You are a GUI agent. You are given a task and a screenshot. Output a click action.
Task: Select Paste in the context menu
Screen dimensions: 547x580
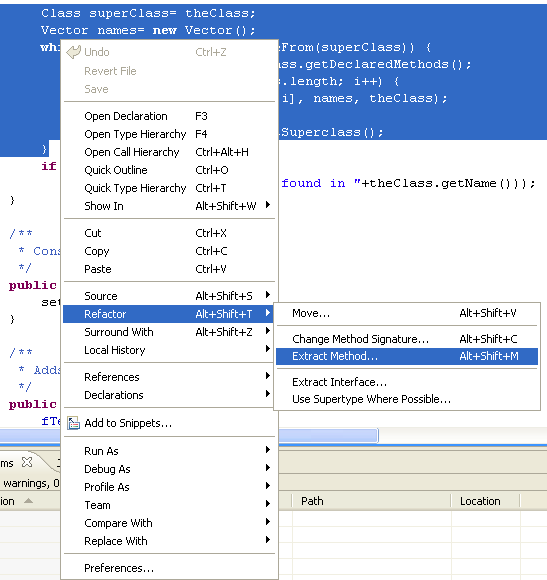(x=169, y=269)
